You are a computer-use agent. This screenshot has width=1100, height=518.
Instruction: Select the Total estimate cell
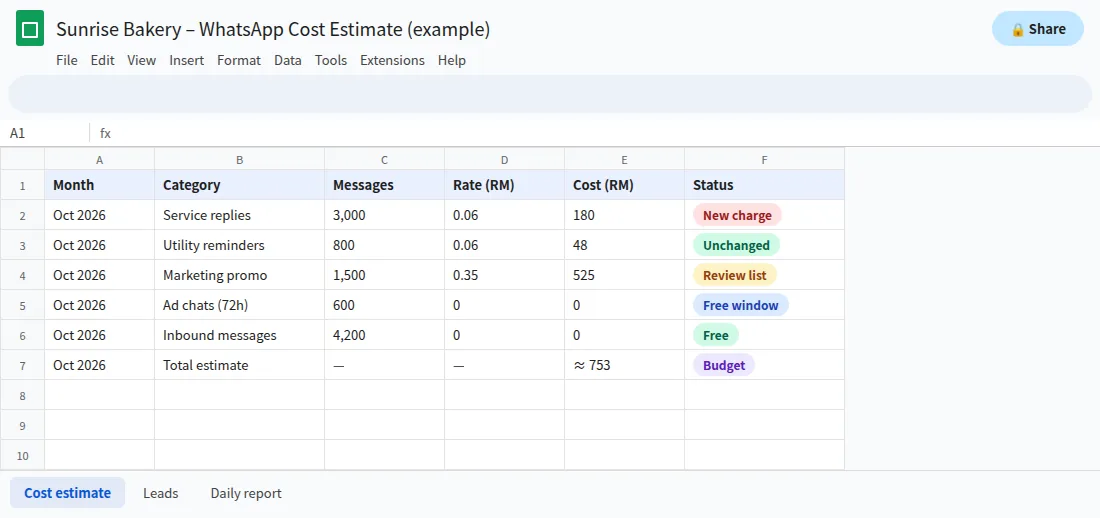(239, 365)
